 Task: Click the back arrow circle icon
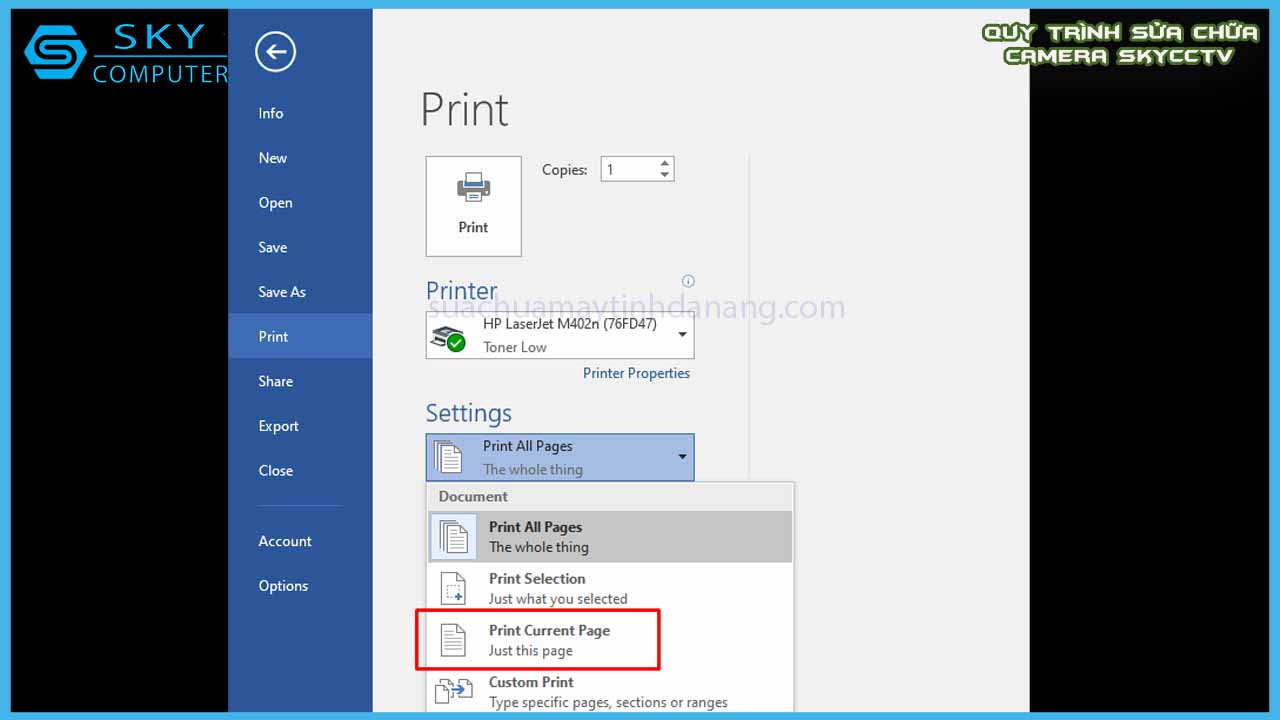click(x=275, y=52)
